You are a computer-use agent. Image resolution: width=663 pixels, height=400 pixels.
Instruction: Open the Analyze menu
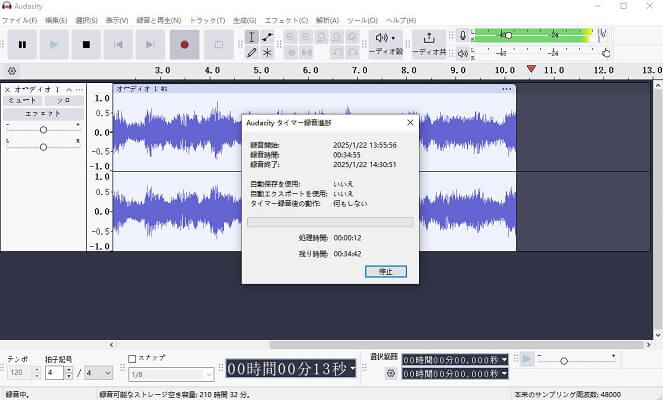[x=327, y=20]
